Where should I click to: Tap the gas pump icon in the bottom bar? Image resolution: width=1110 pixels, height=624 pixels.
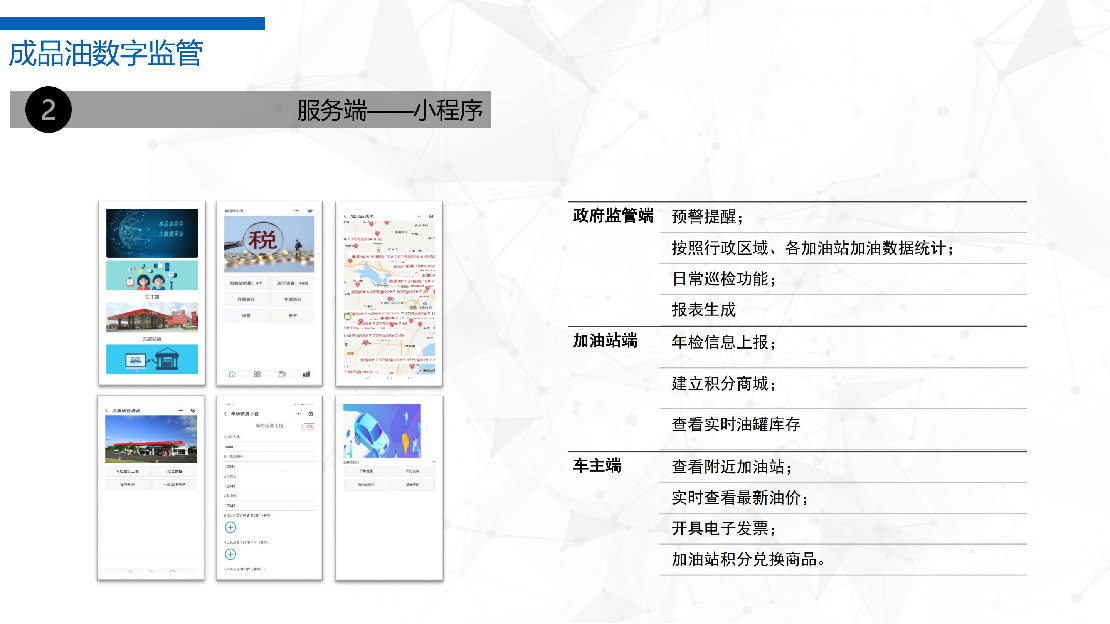point(282,374)
